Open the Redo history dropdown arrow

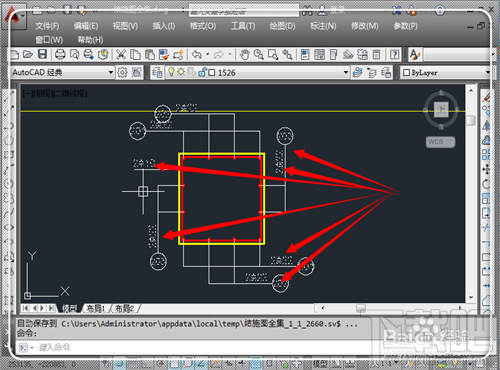point(230,54)
